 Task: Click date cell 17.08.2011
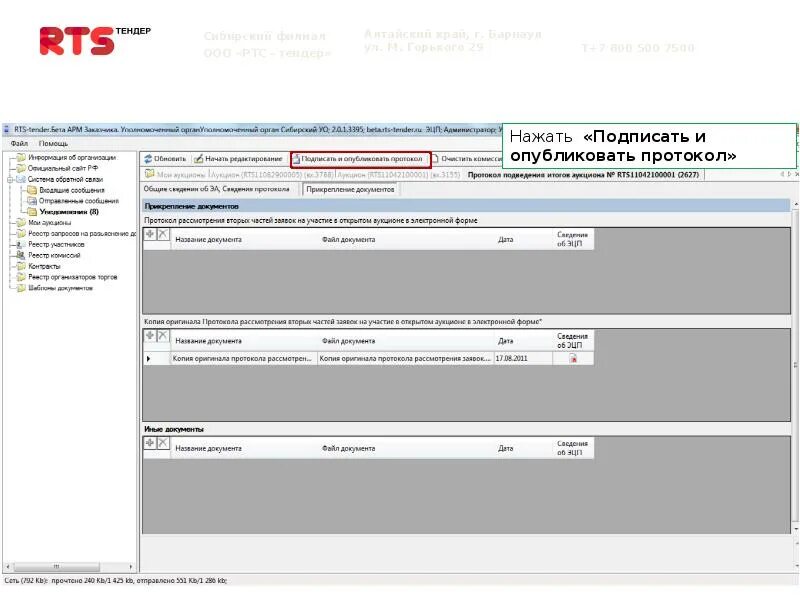click(522, 359)
